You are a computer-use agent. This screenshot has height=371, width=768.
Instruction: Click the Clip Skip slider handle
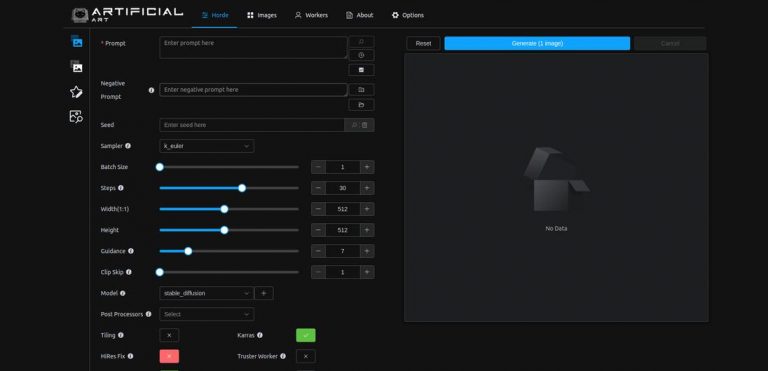point(159,272)
